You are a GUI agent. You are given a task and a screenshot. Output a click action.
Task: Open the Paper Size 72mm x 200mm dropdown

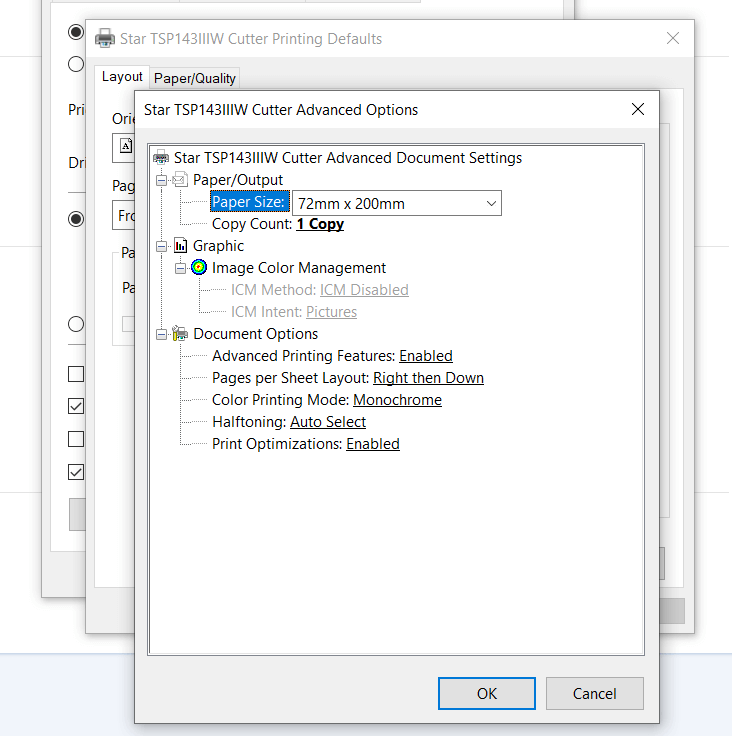(x=397, y=203)
